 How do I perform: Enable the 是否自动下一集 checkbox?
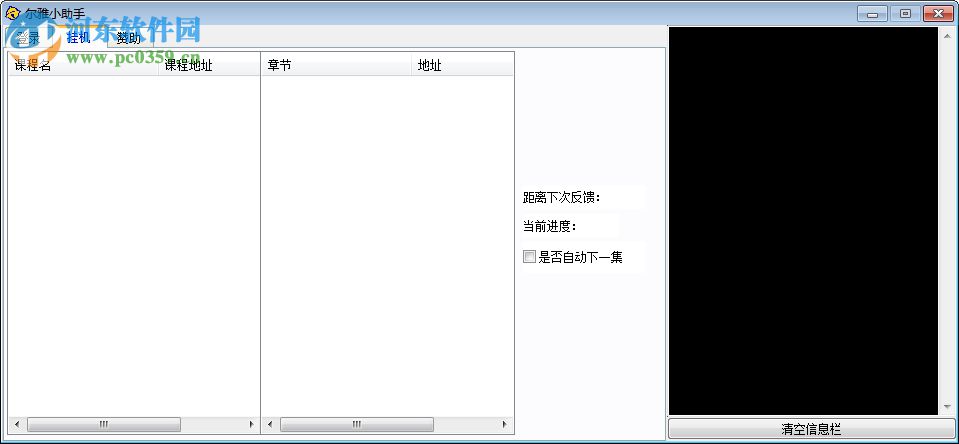tap(529, 257)
